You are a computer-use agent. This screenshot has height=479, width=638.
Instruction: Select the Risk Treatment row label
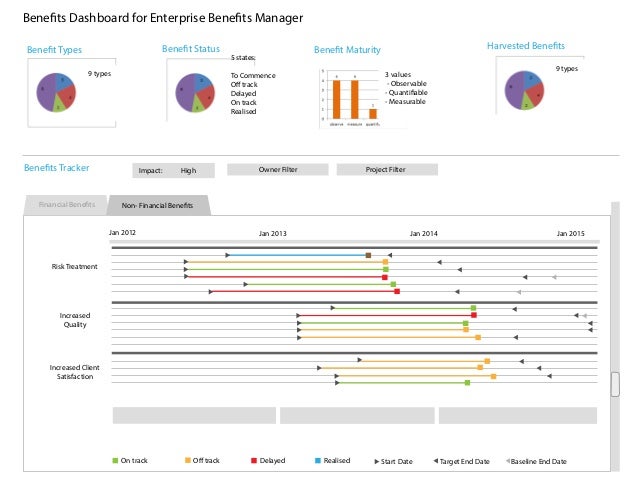tap(74, 267)
